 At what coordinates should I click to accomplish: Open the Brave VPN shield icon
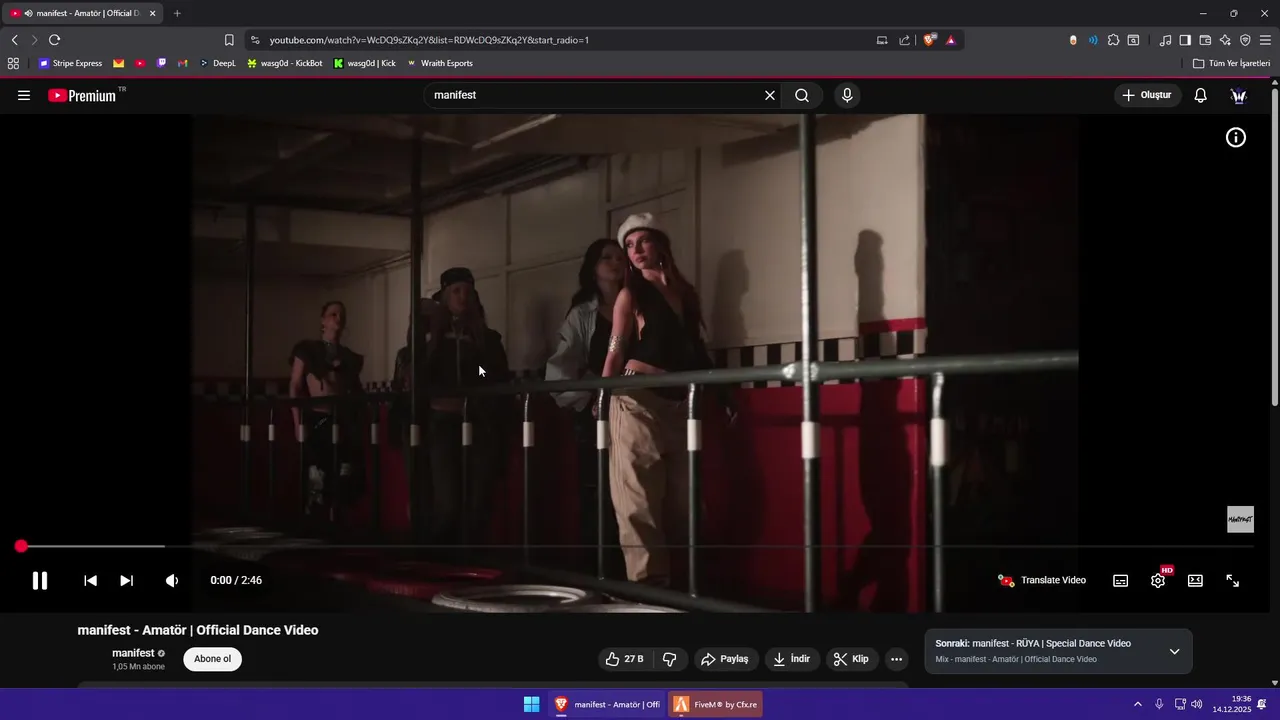1245,40
